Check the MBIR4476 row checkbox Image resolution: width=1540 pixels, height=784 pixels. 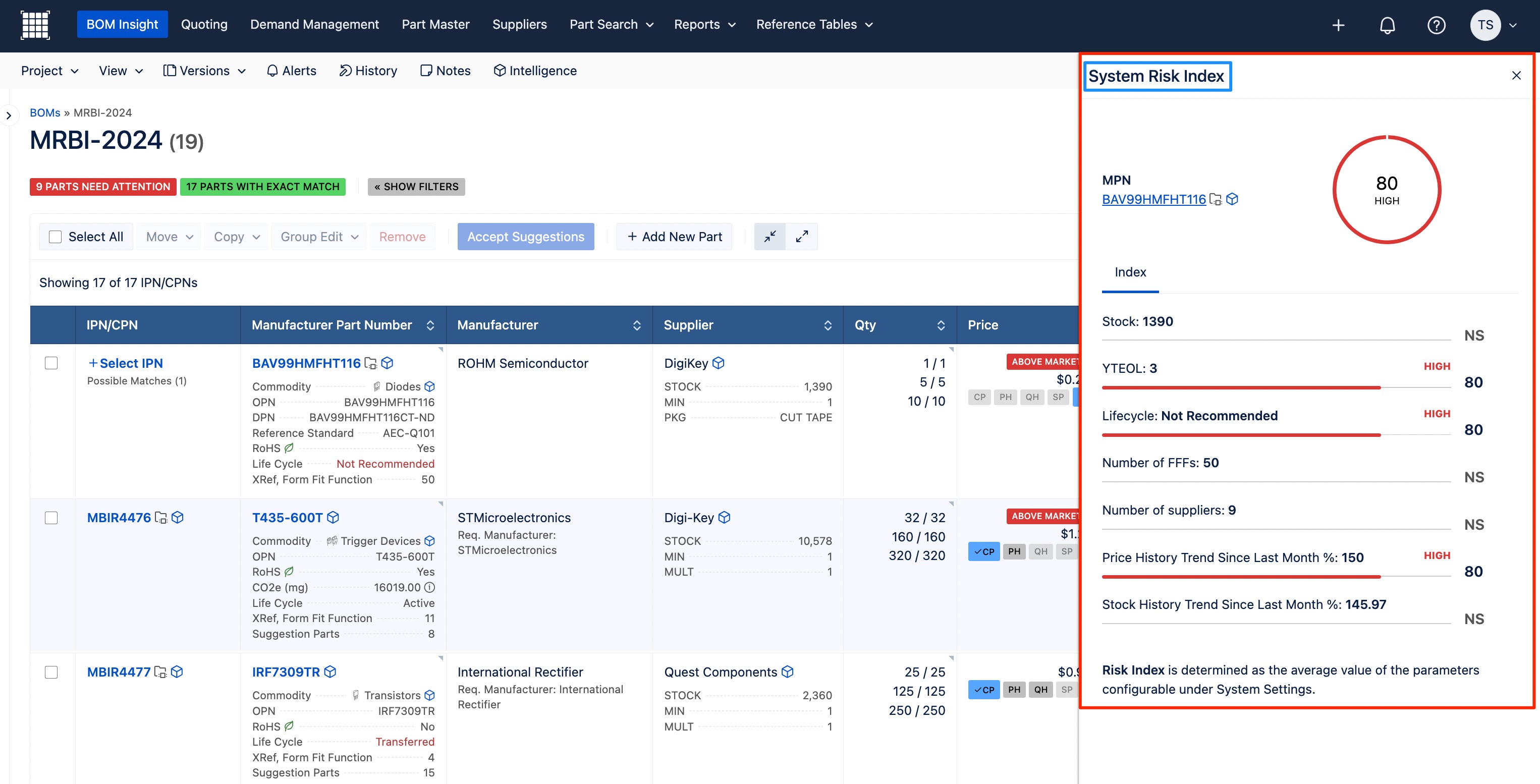click(51, 517)
